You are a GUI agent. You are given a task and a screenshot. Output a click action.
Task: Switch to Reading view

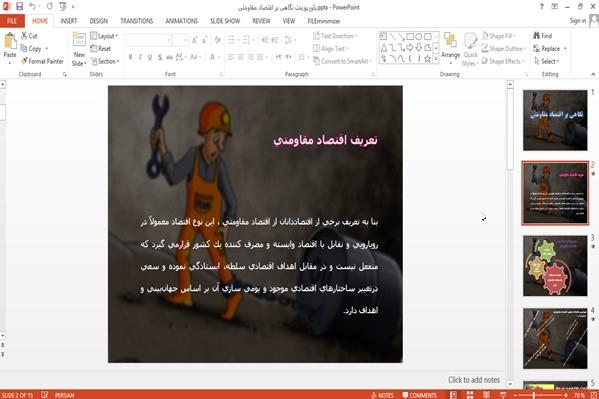click(x=486, y=395)
